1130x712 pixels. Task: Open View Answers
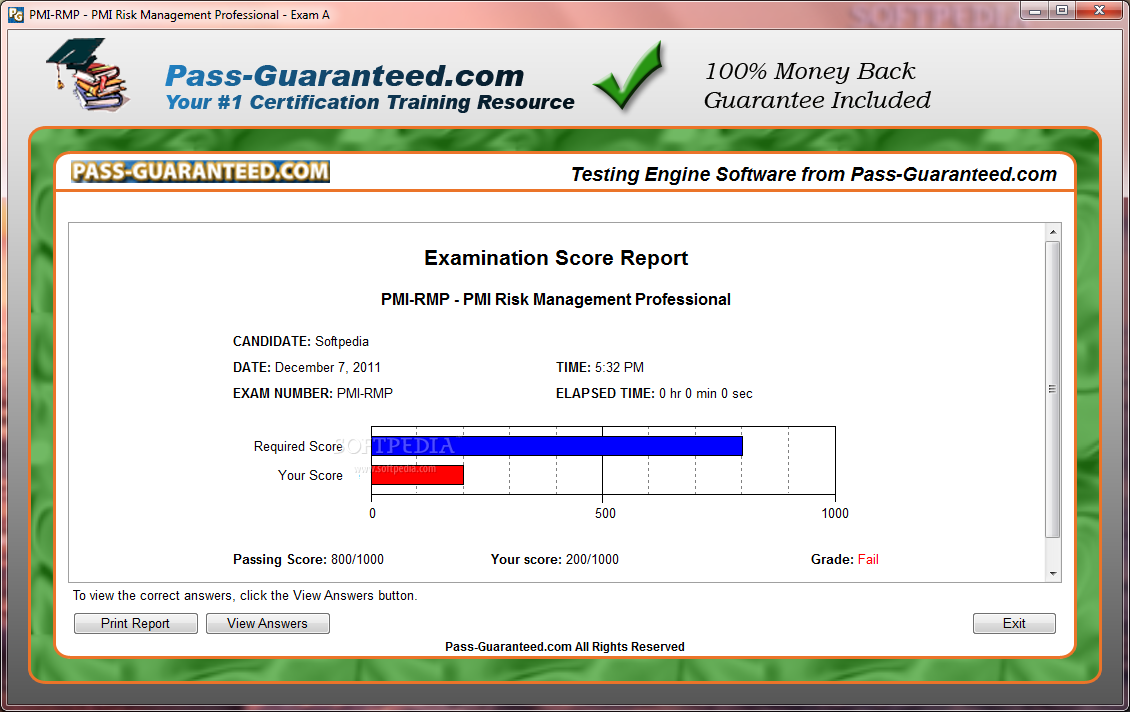pyautogui.click(x=267, y=623)
